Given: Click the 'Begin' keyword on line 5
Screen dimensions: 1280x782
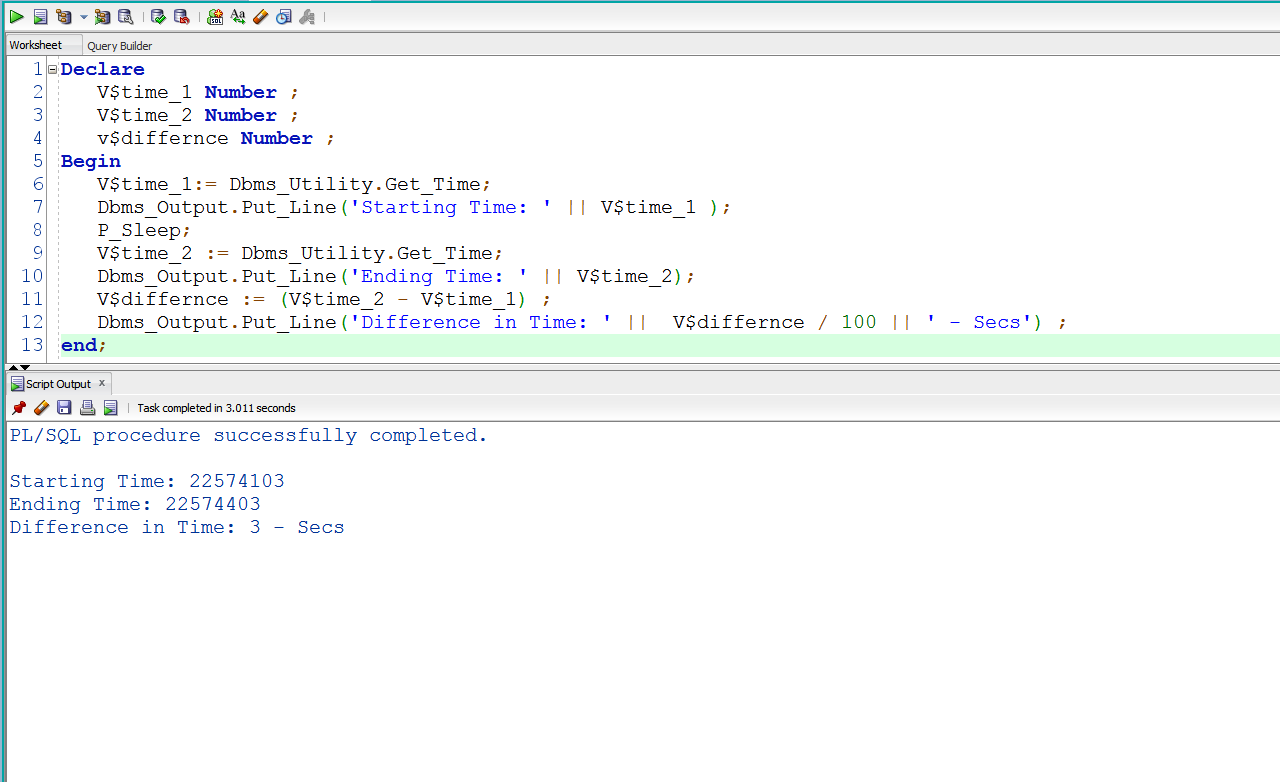Looking at the screenshot, I should [91, 161].
